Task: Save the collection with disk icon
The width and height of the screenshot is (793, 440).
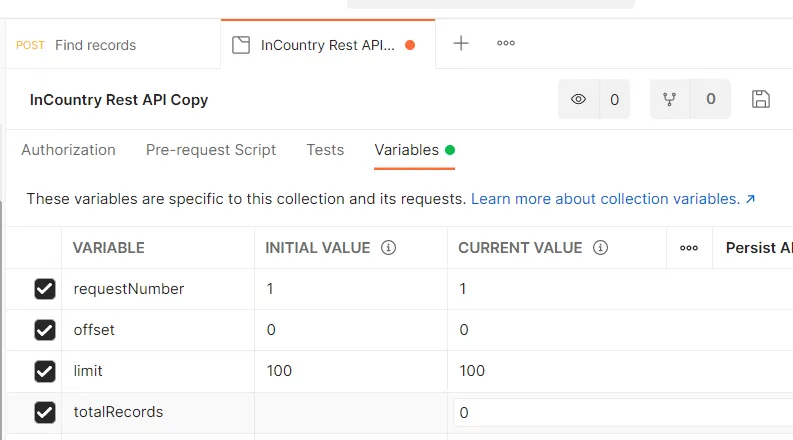Action: click(x=761, y=99)
